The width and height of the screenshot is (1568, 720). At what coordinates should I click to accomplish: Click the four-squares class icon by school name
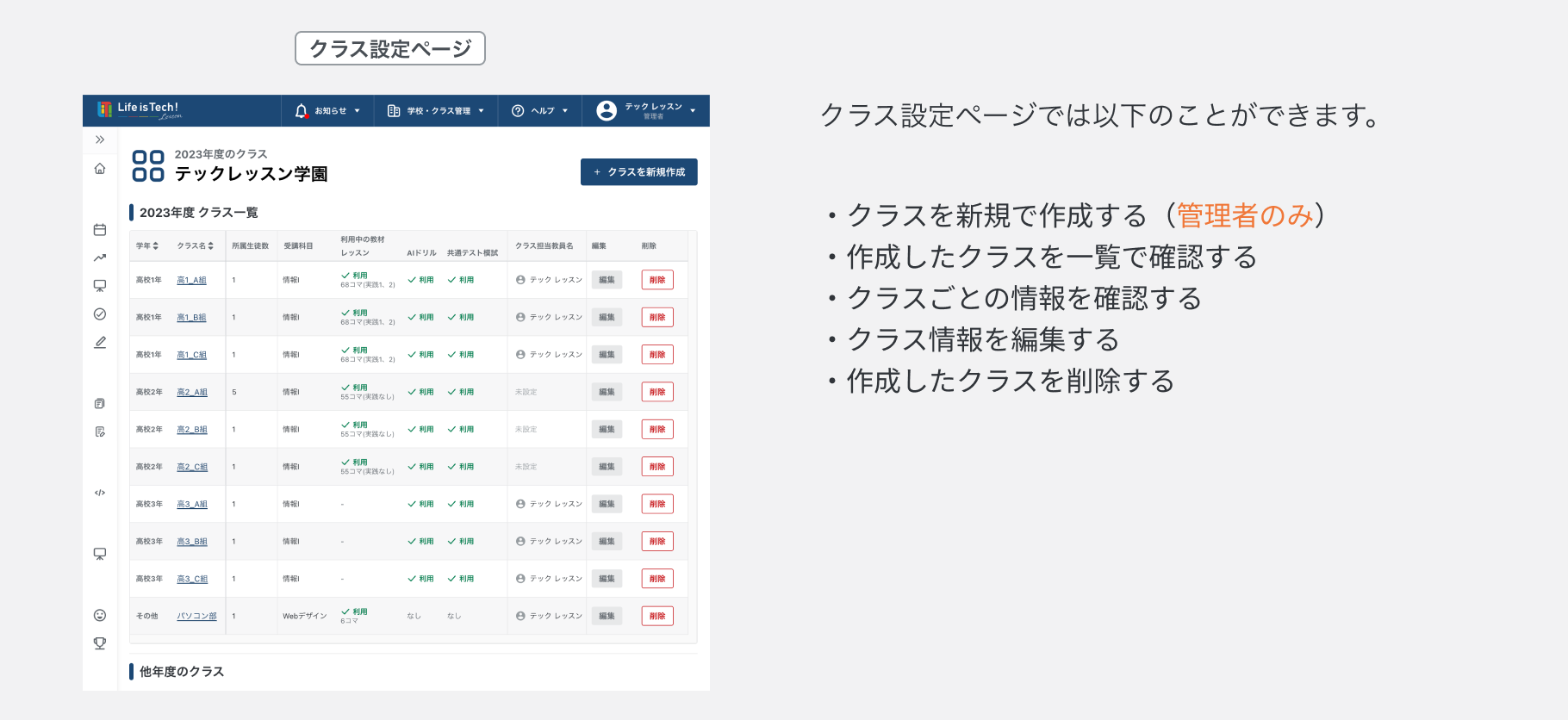[x=148, y=165]
